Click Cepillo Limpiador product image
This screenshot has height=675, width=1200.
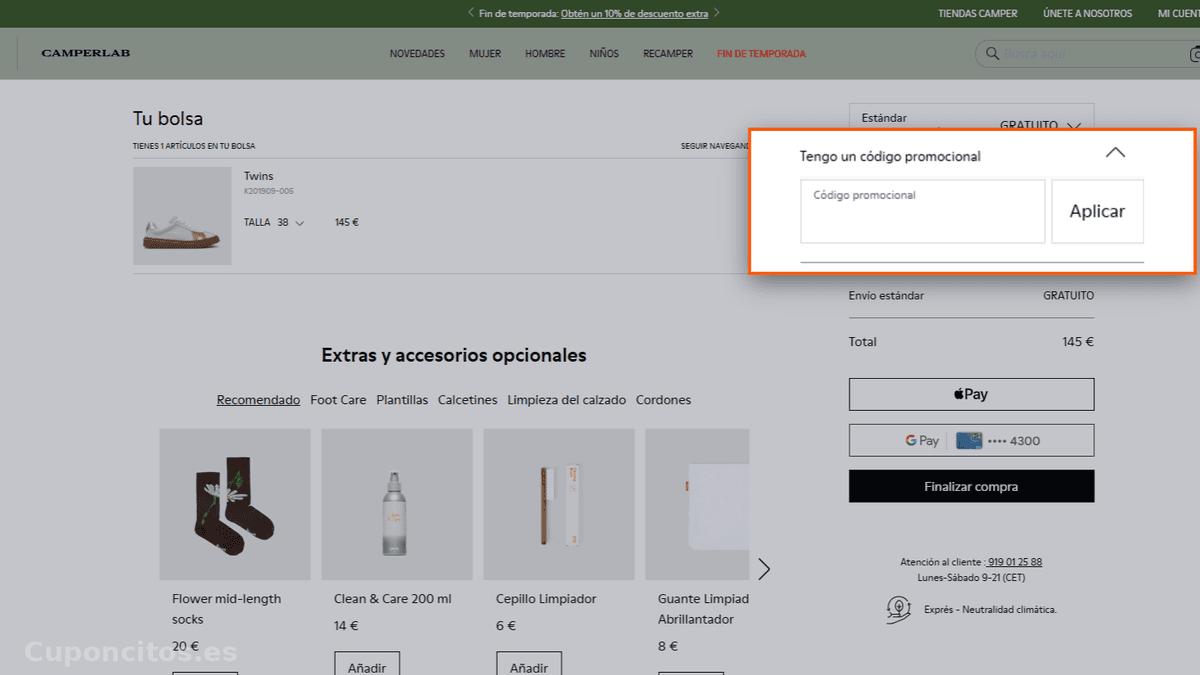[559, 504]
